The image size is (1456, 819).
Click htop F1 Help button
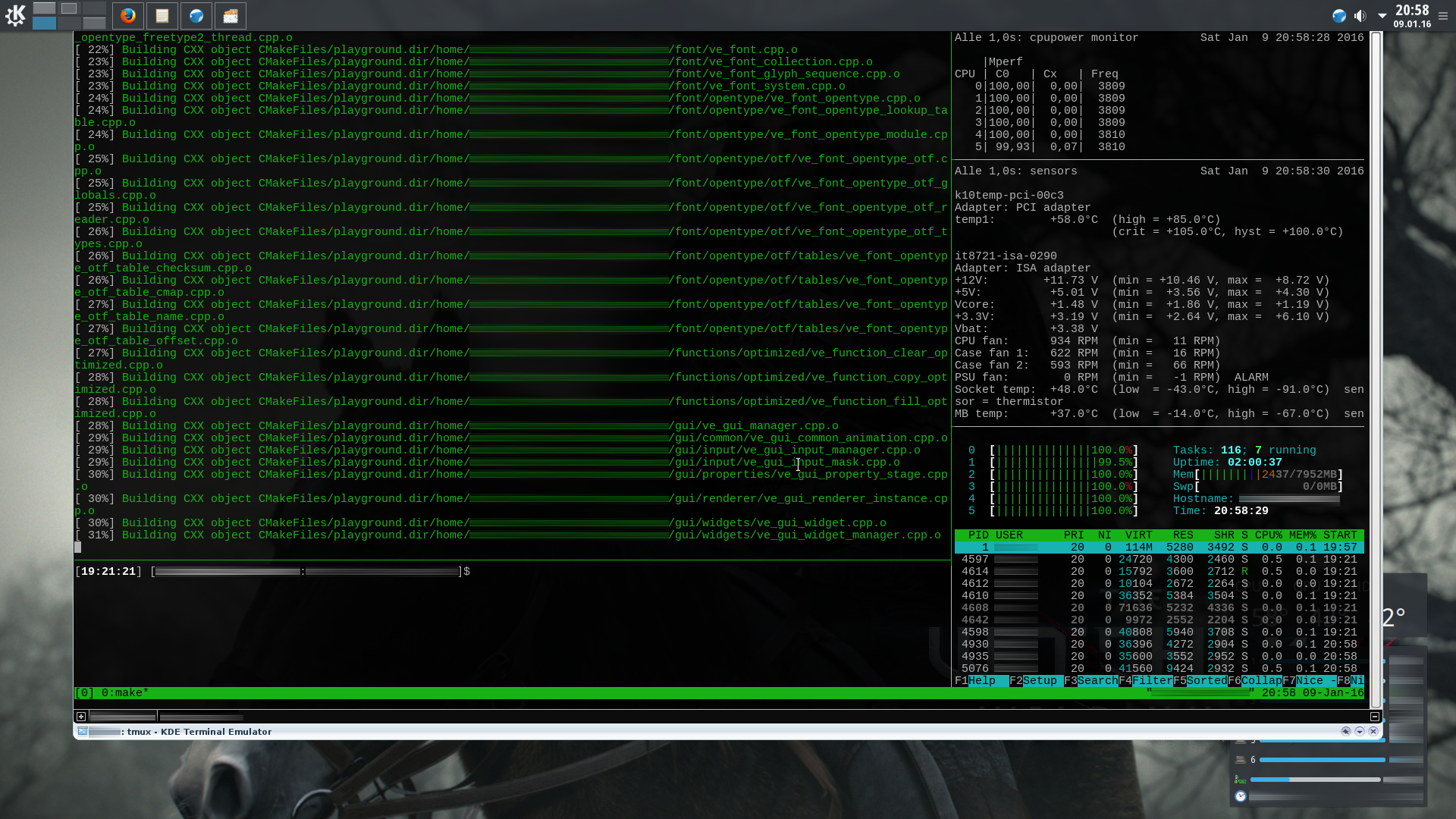pyautogui.click(x=982, y=681)
